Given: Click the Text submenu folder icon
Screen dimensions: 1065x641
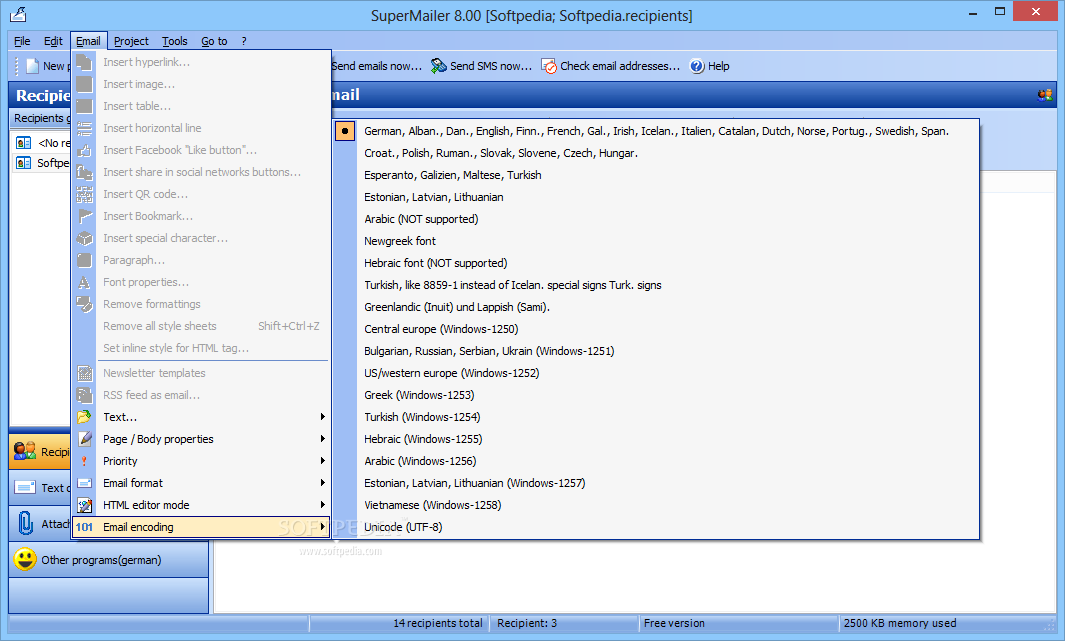Looking at the screenshot, I should point(84,417).
